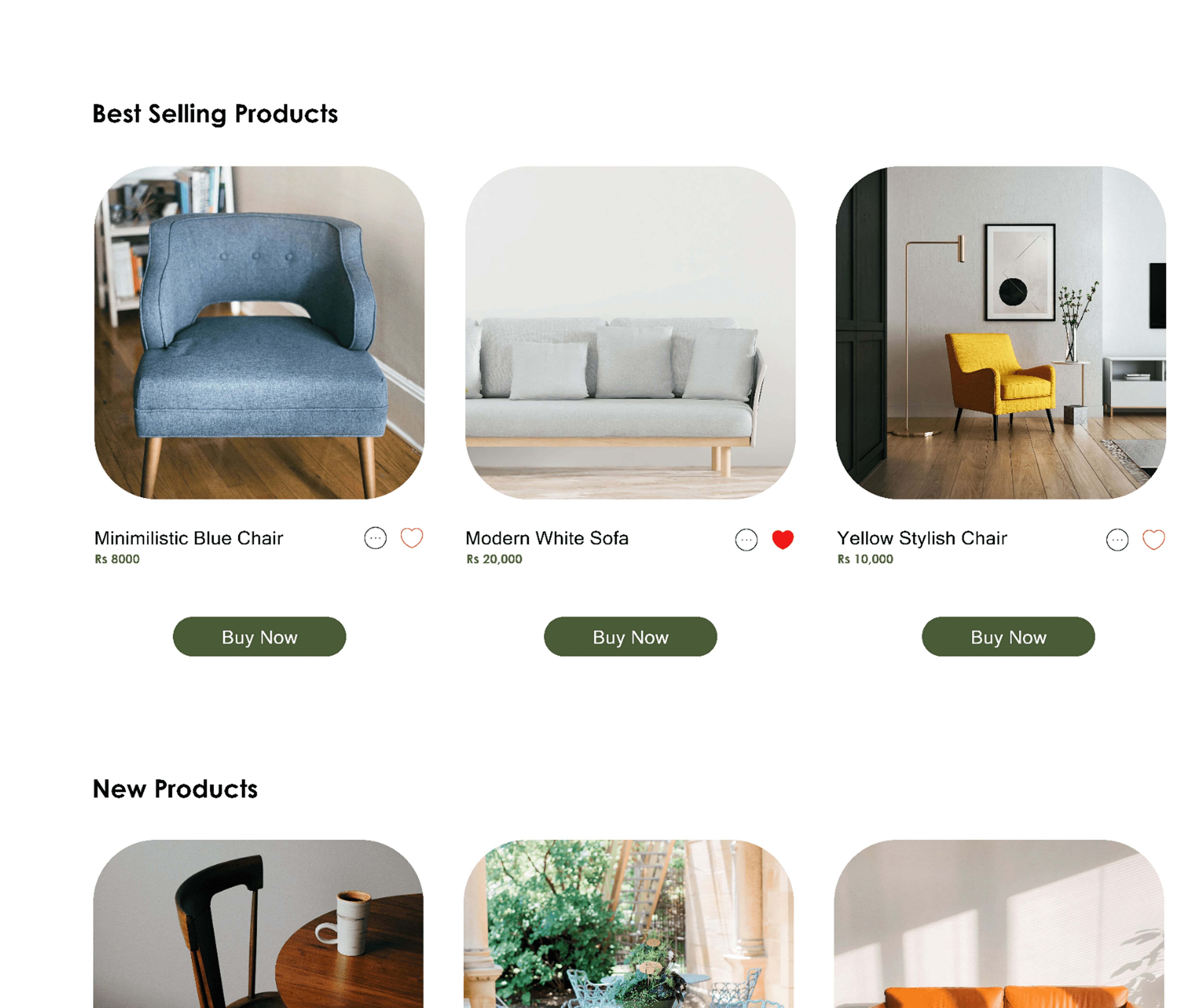Image resolution: width=1189 pixels, height=1008 pixels.
Task: View the wooden chair and table product image
Action: pyautogui.click(x=258, y=924)
